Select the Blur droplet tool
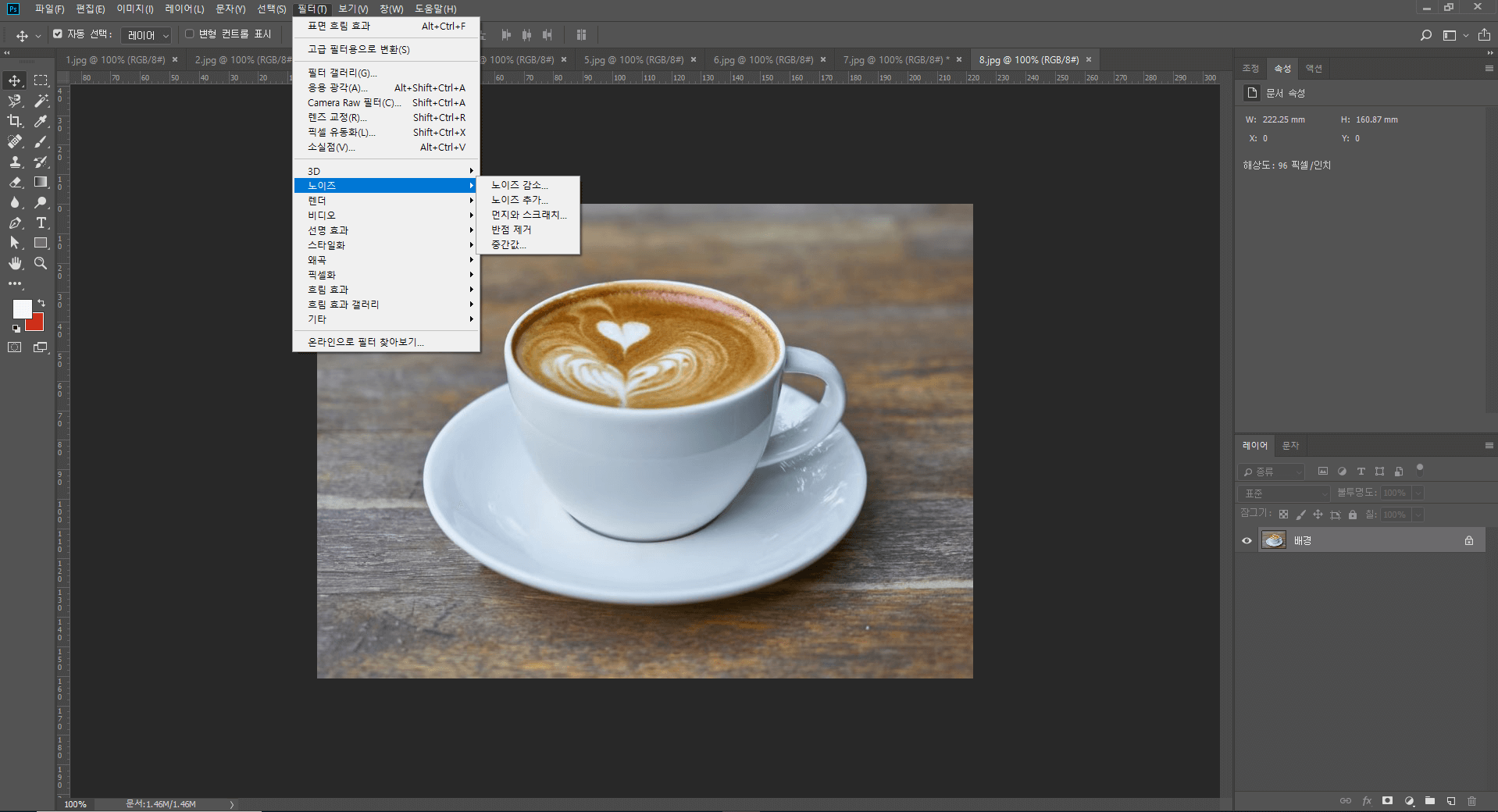The image size is (1498, 812). tap(15, 202)
